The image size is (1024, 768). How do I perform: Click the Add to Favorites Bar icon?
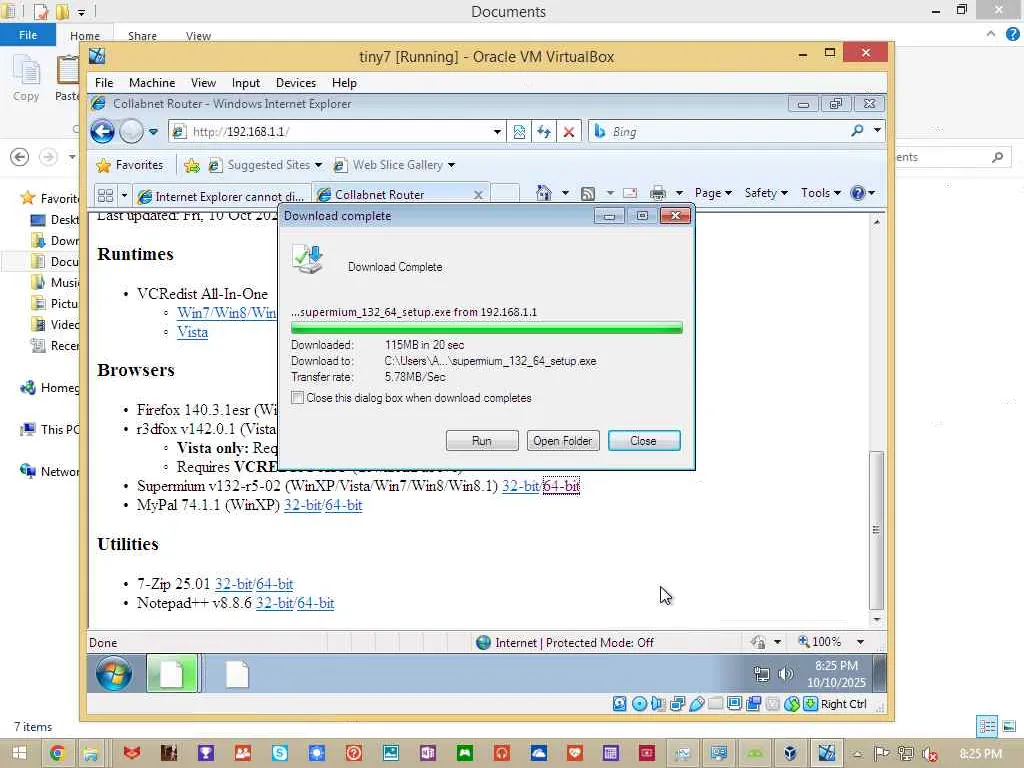(x=191, y=165)
